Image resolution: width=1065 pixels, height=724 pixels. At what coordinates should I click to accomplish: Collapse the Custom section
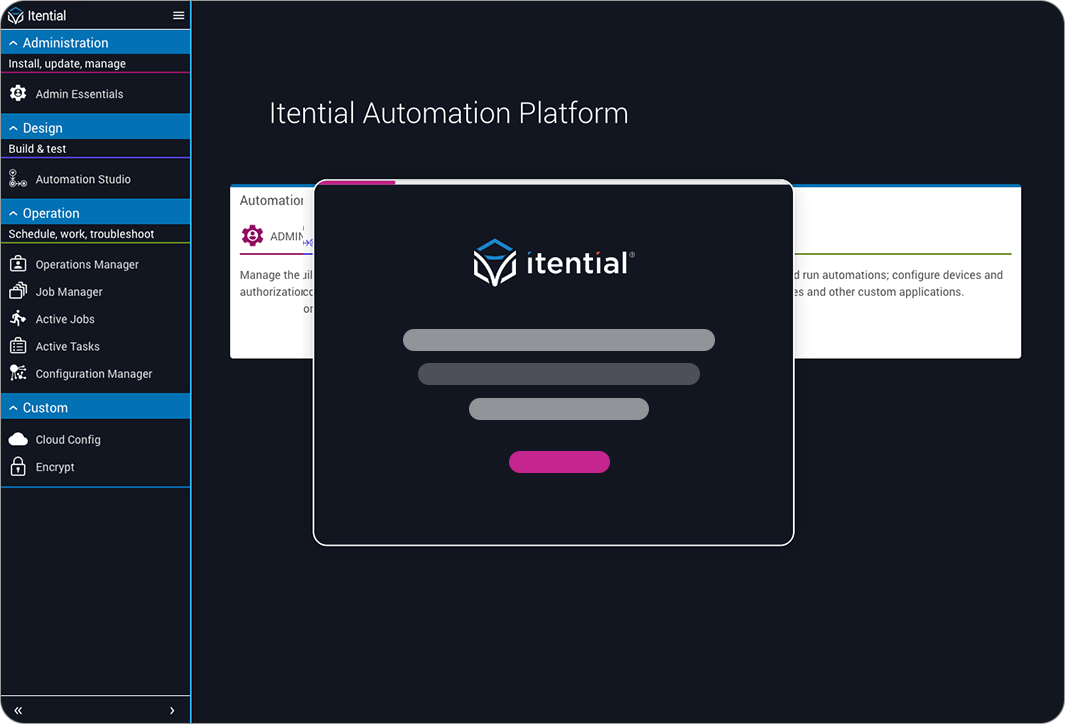click(x=13, y=407)
